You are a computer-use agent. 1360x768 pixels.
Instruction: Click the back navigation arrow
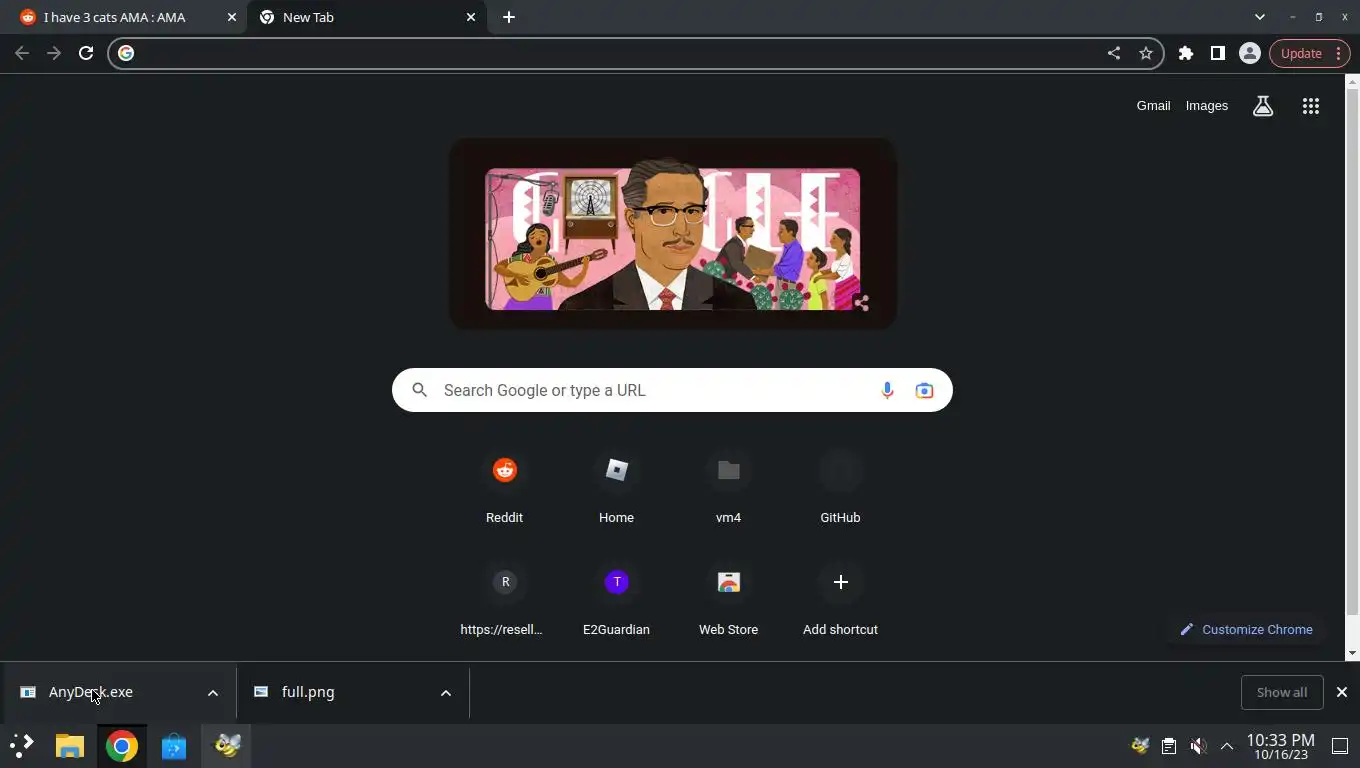point(22,53)
